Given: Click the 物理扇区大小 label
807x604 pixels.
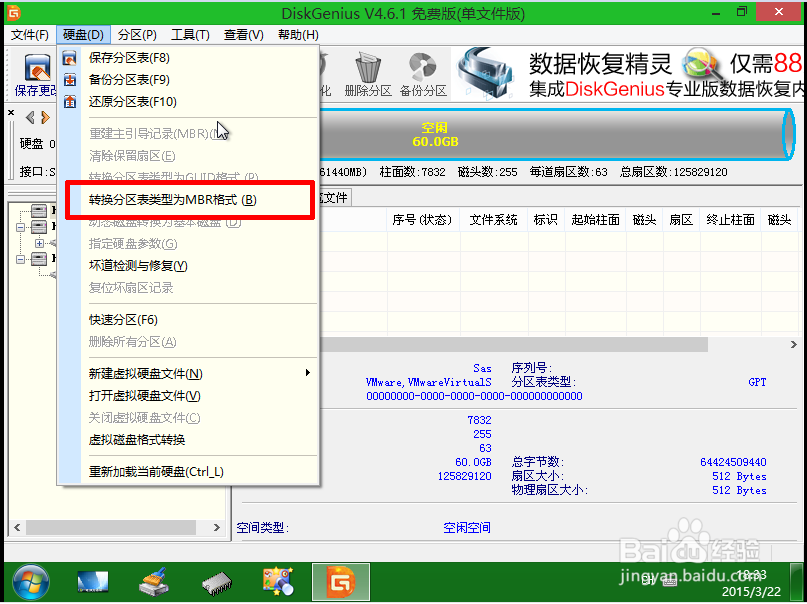Looking at the screenshot, I should click(549, 490).
